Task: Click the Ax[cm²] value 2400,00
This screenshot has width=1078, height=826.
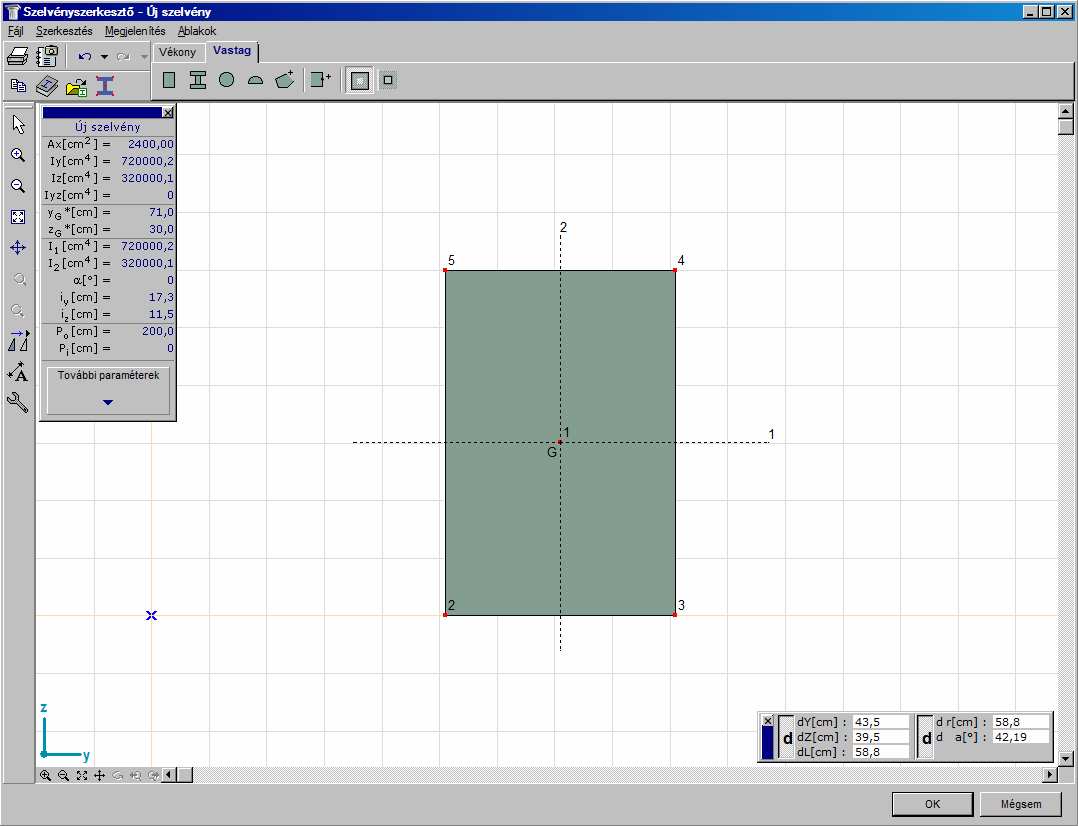Action: click(151, 144)
